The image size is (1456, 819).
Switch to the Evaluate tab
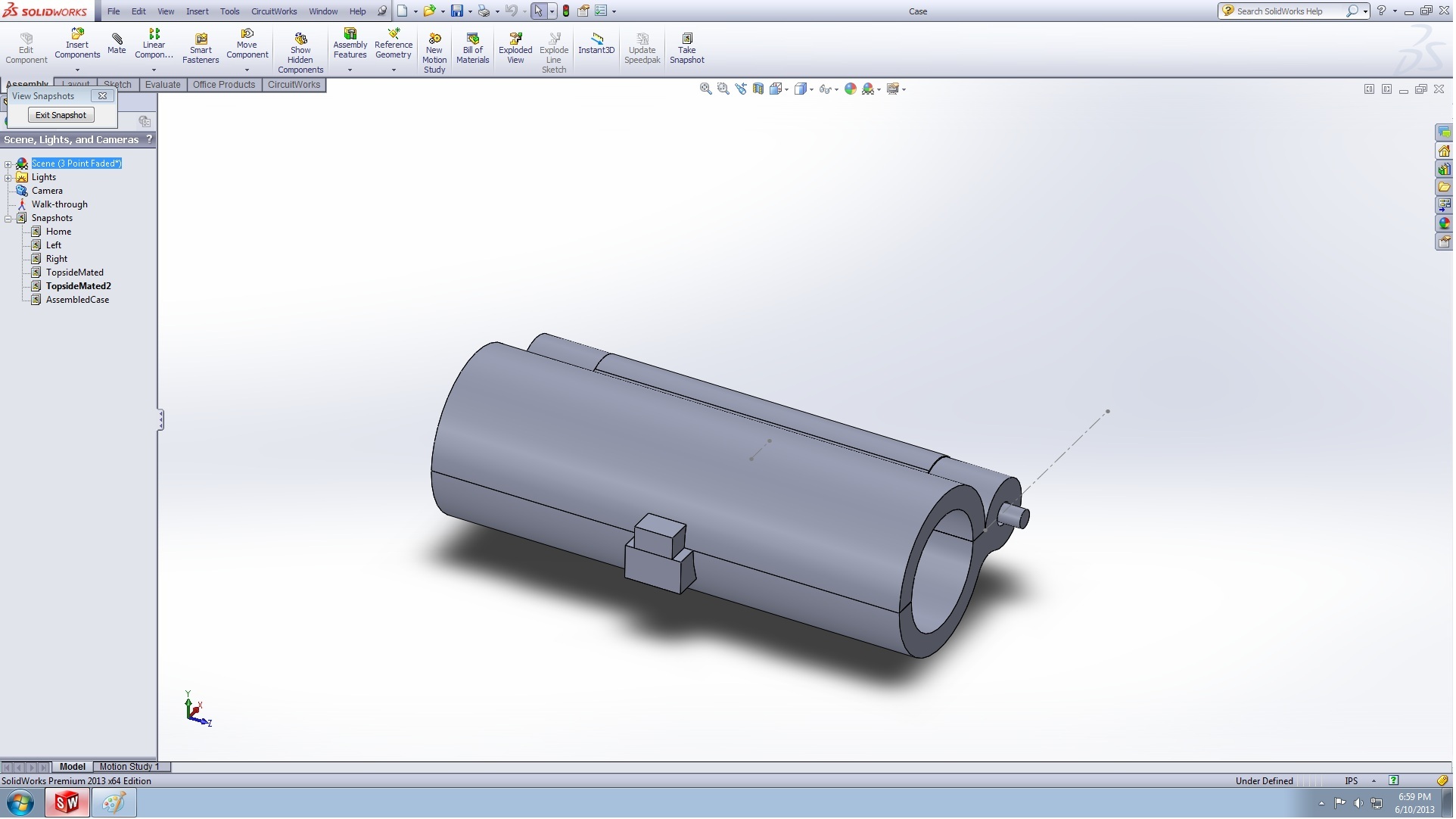163,85
